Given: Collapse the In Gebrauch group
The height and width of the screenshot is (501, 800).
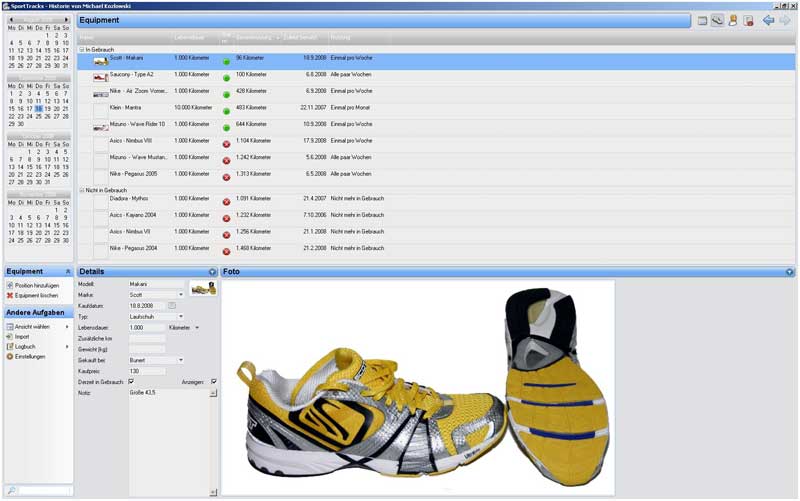Looking at the screenshot, I should tap(82, 50).
